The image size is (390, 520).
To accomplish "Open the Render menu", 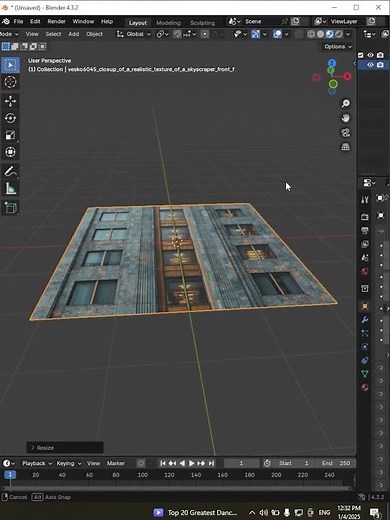I will click(x=56, y=22).
